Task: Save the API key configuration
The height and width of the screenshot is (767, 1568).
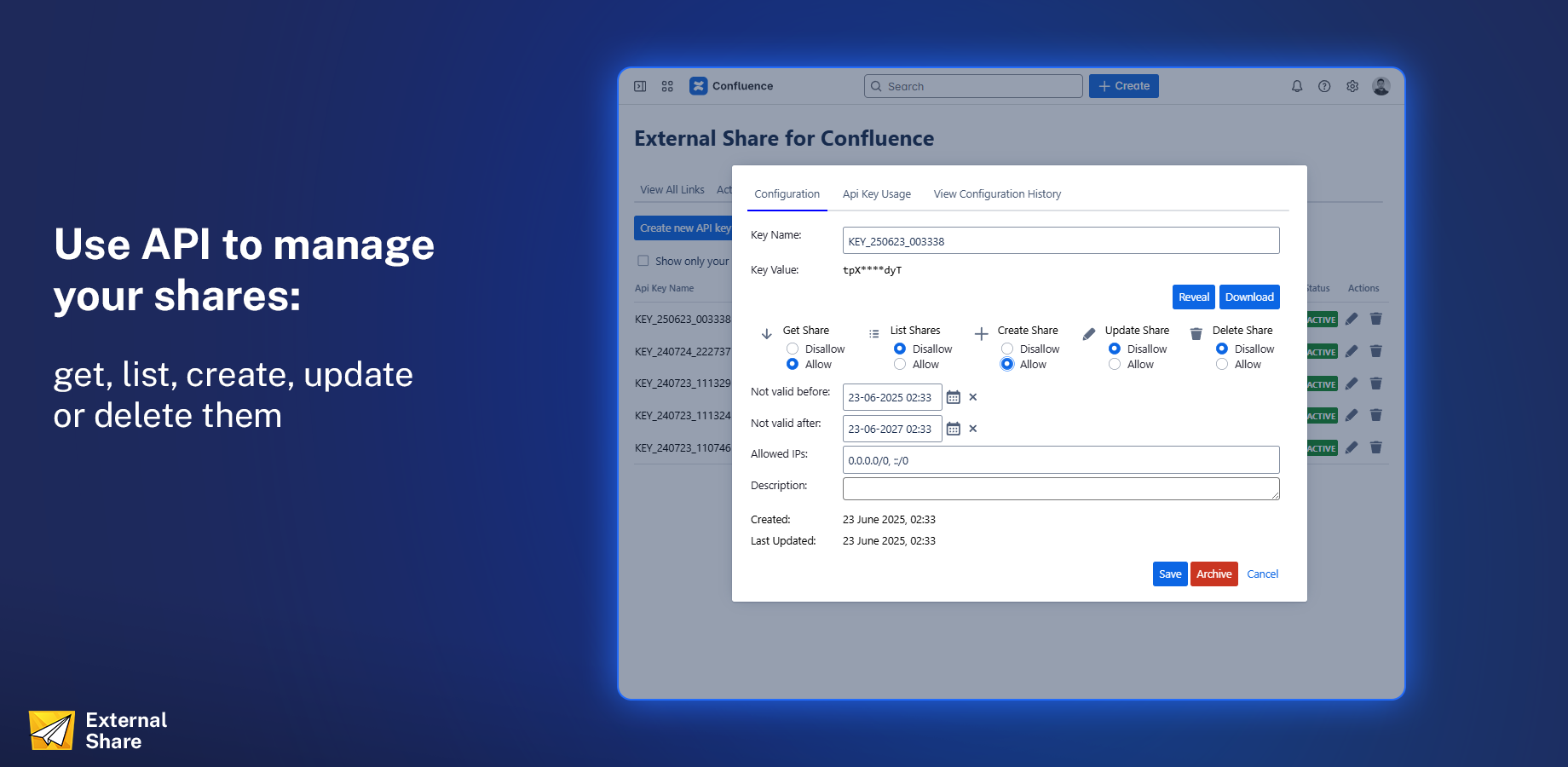Action: (1170, 574)
